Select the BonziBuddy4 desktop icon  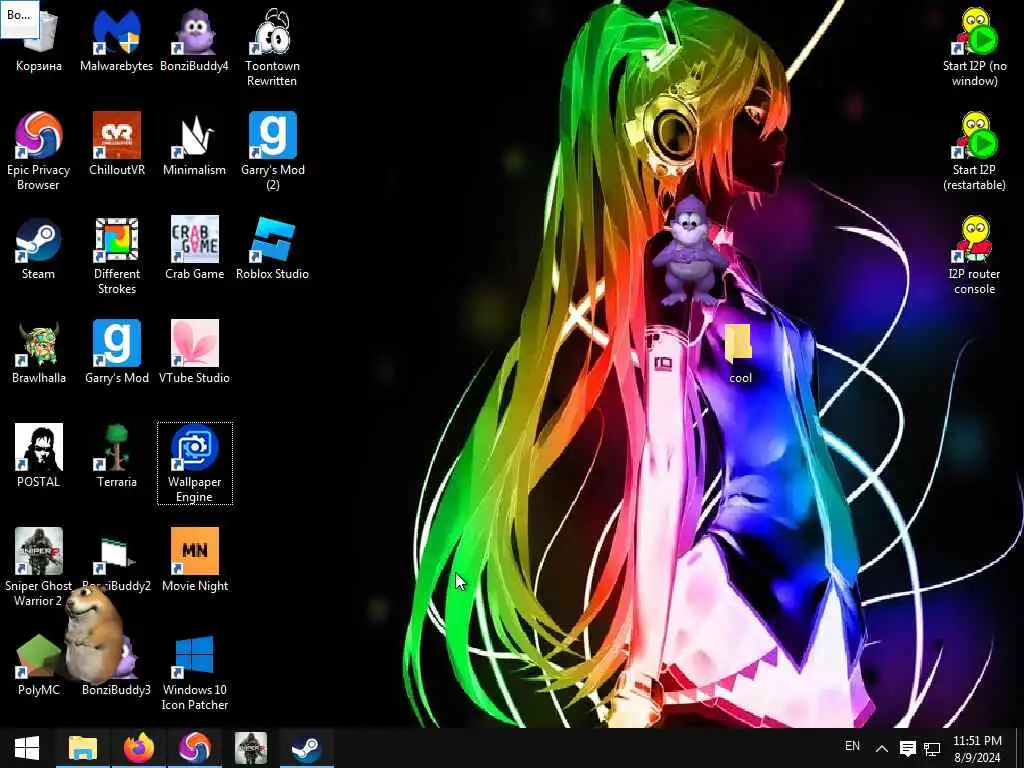click(194, 40)
